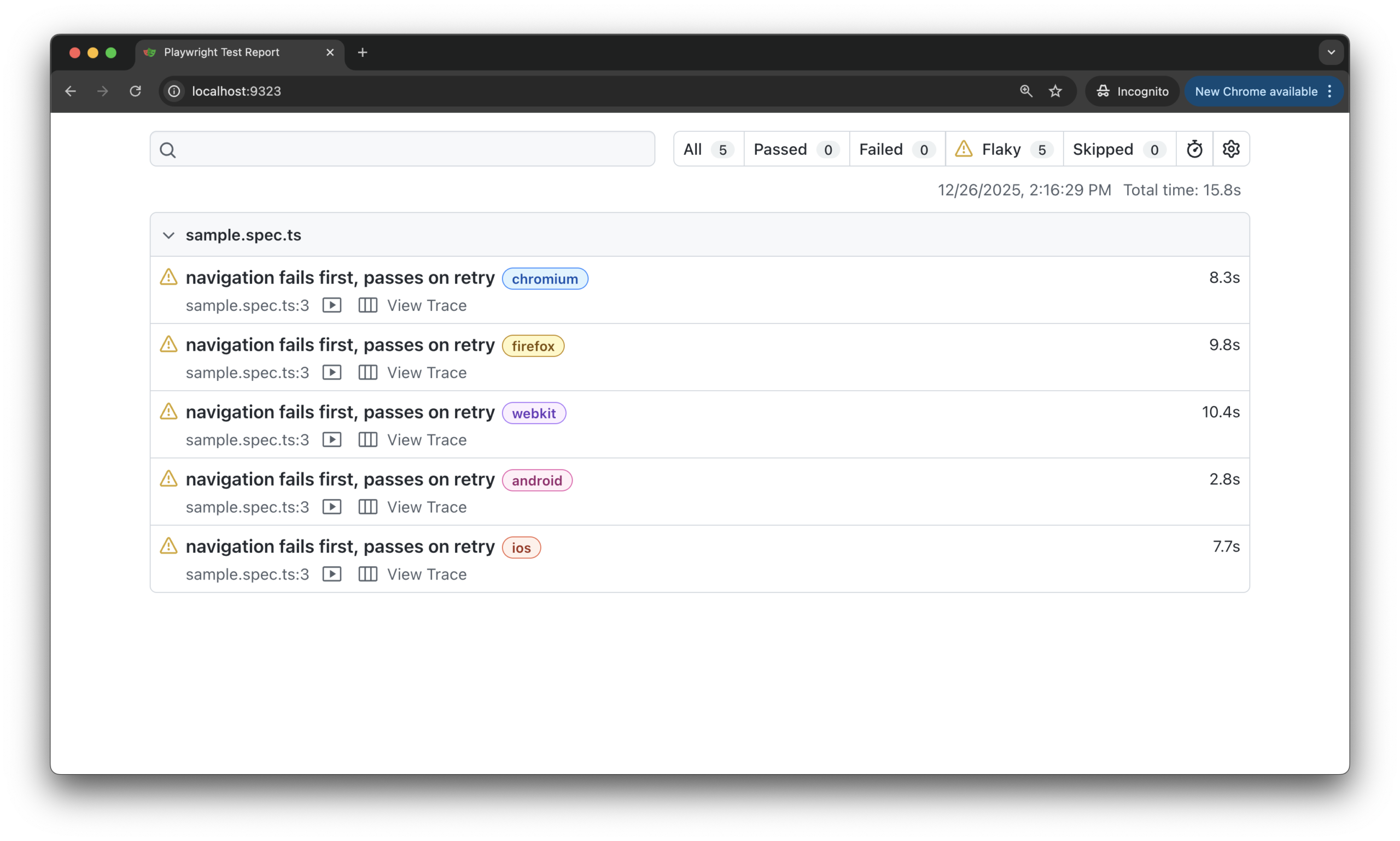Screen dimensions: 1400x841
Task: Bookmark page with star icon
Action: [1055, 91]
